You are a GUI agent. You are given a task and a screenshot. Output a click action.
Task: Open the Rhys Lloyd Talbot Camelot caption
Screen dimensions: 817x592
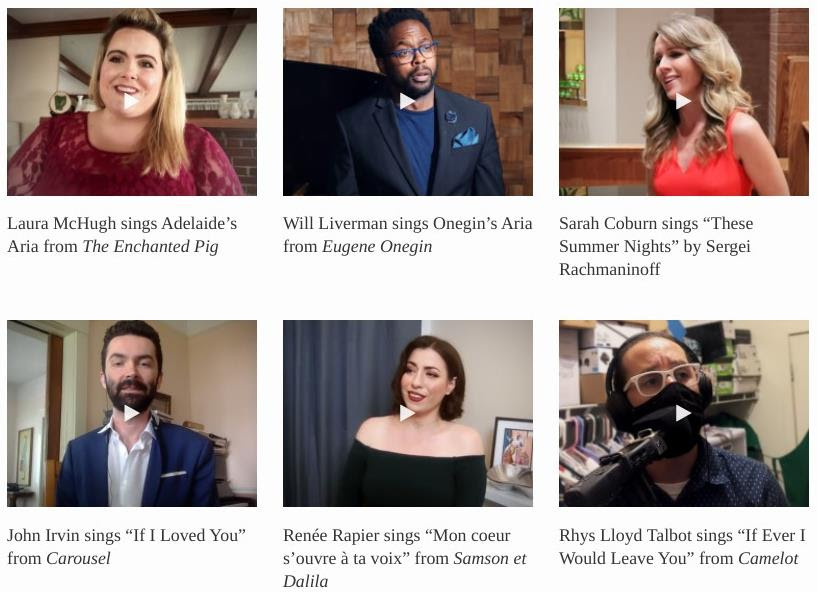coord(682,547)
